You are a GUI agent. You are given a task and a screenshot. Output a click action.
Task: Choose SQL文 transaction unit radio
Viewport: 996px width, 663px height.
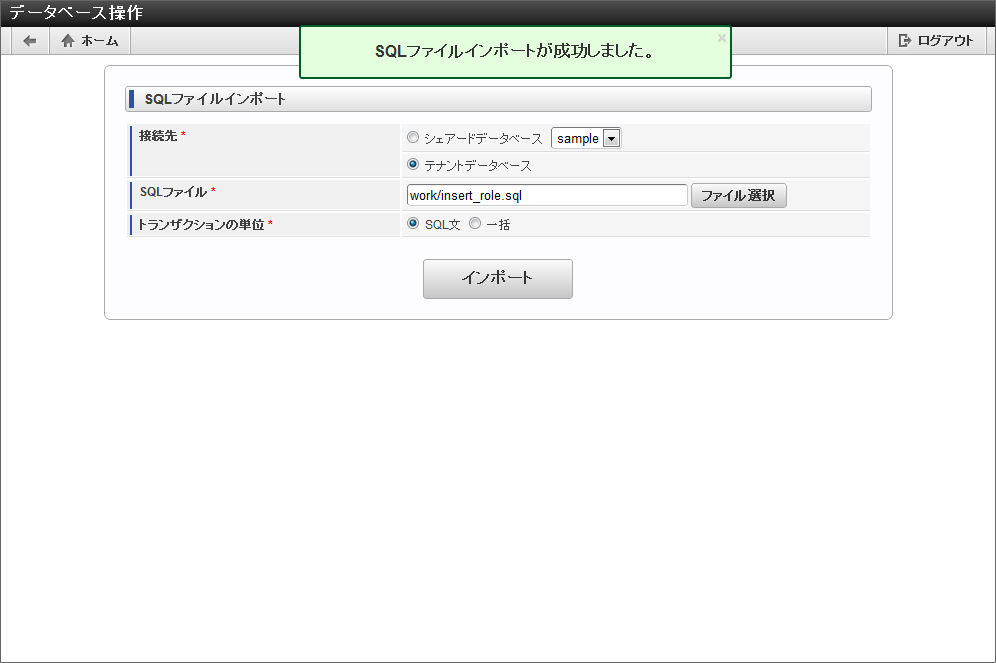(x=413, y=223)
